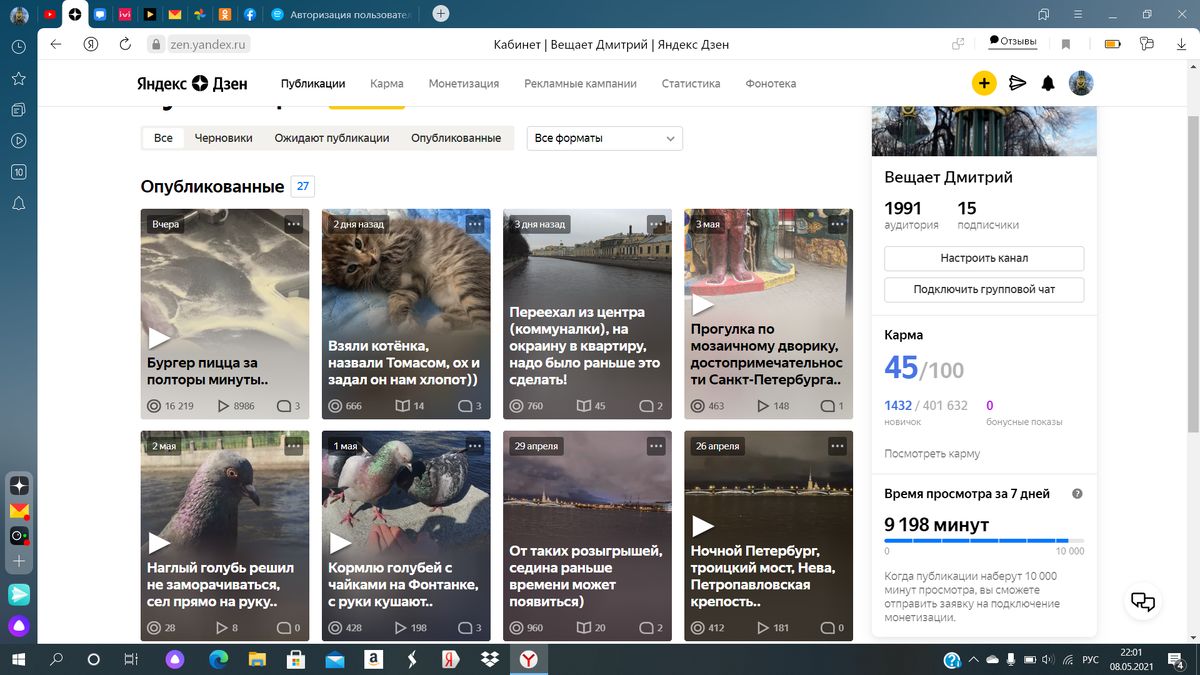Open the Фонотека tab

(771, 84)
